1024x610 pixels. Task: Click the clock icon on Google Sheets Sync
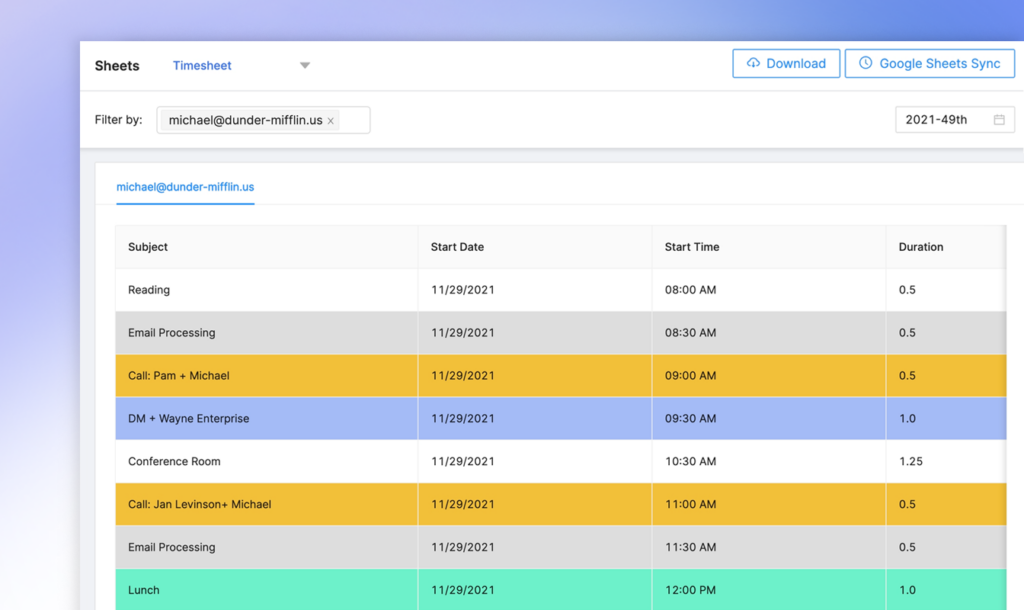coord(865,63)
